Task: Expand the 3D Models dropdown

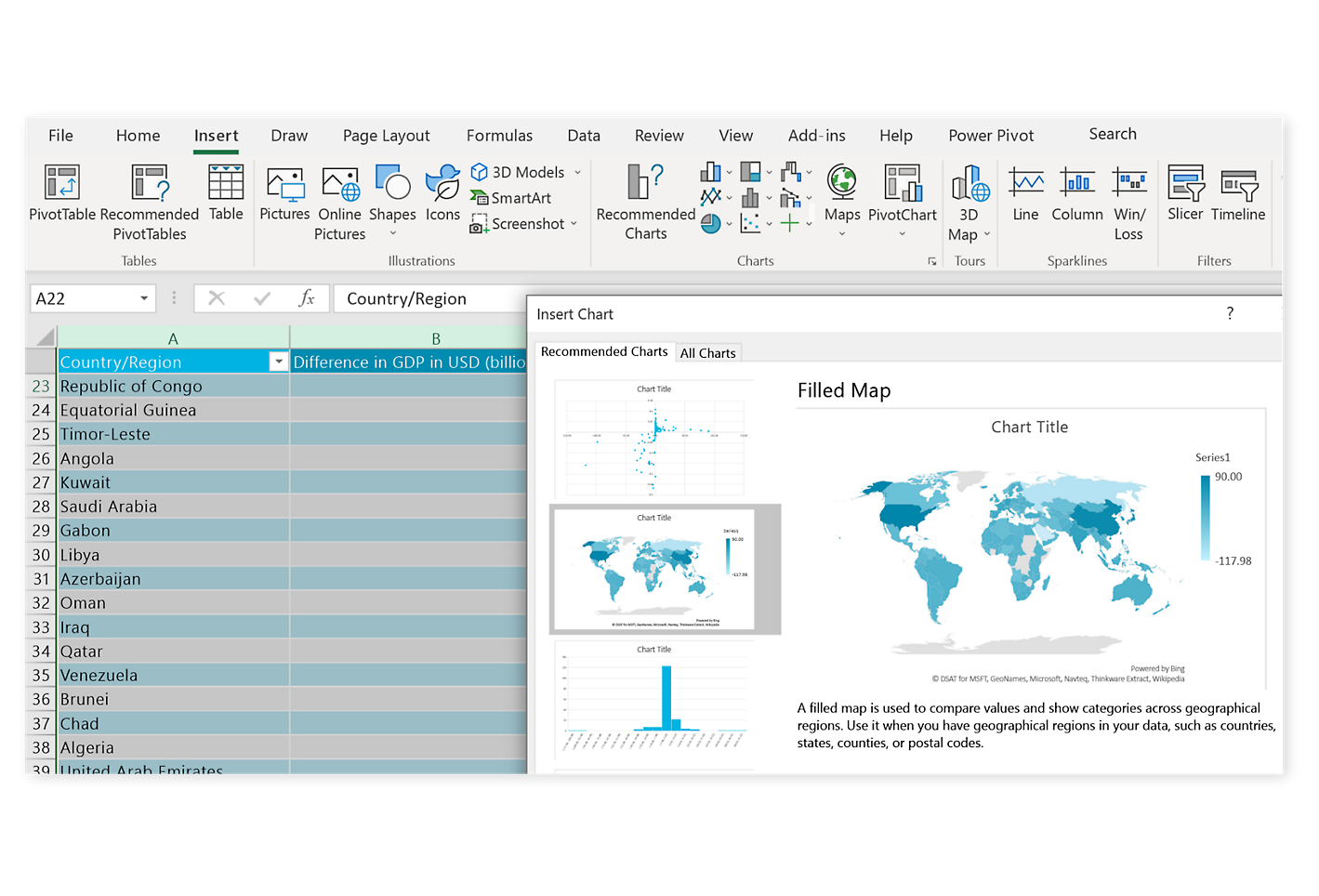Action: [x=577, y=173]
